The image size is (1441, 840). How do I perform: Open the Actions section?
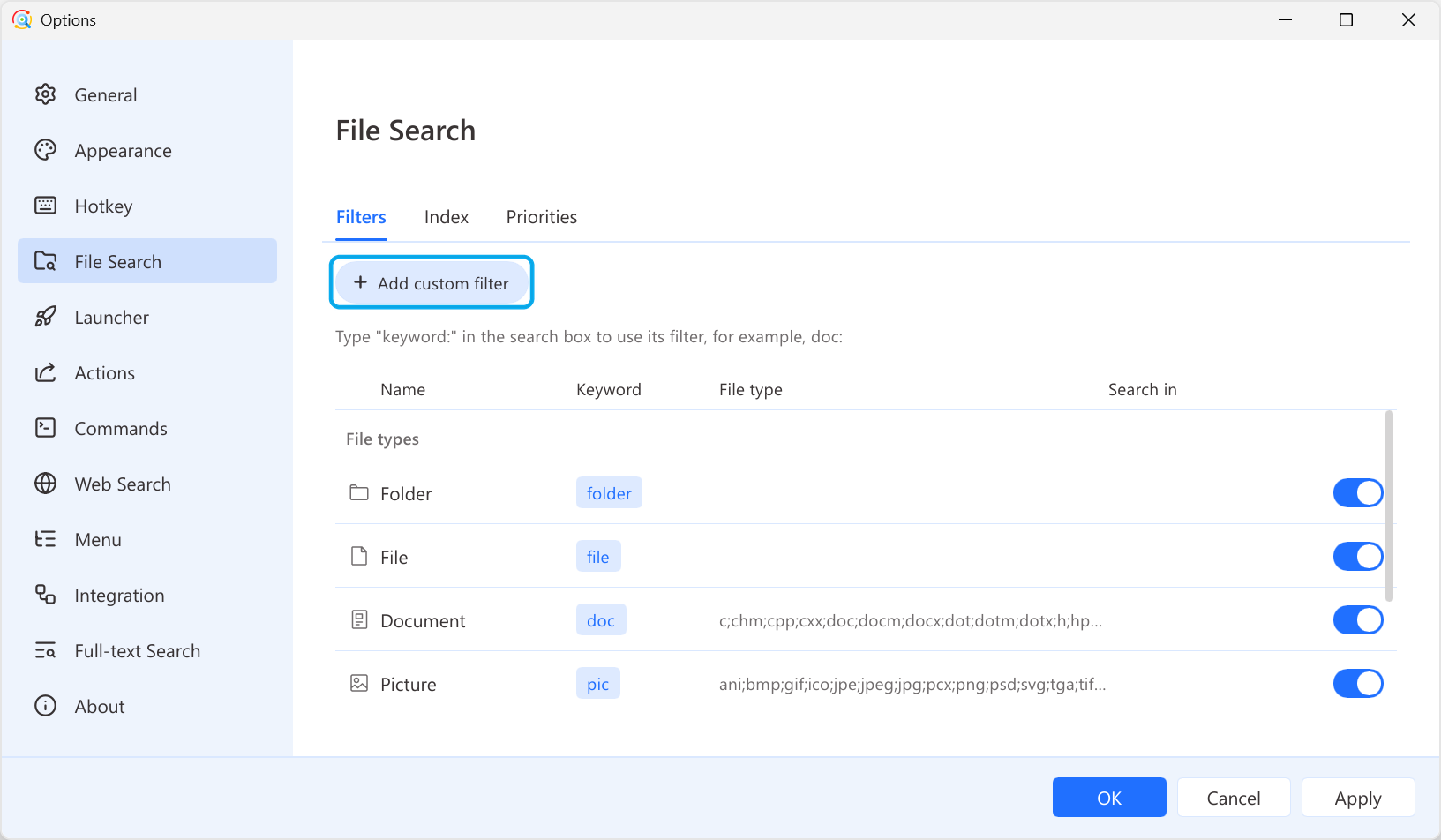pyautogui.click(x=147, y=372)
